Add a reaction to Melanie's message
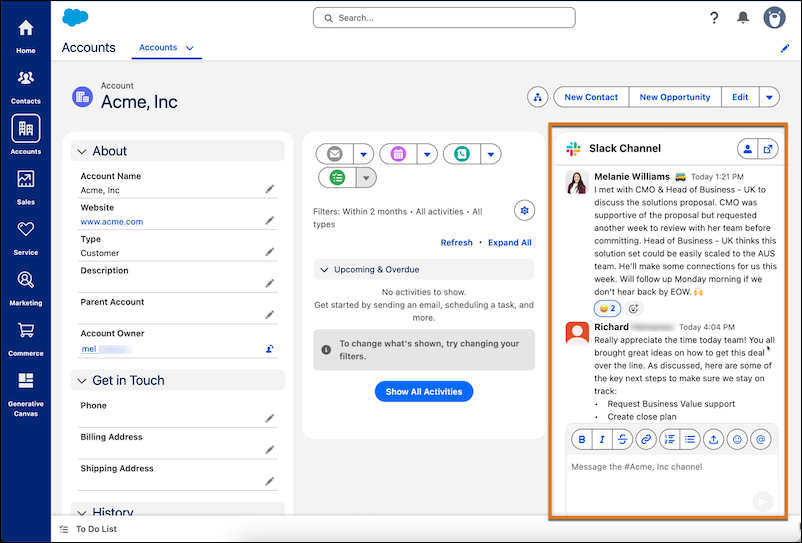802x543 pixels. point(634,308)
